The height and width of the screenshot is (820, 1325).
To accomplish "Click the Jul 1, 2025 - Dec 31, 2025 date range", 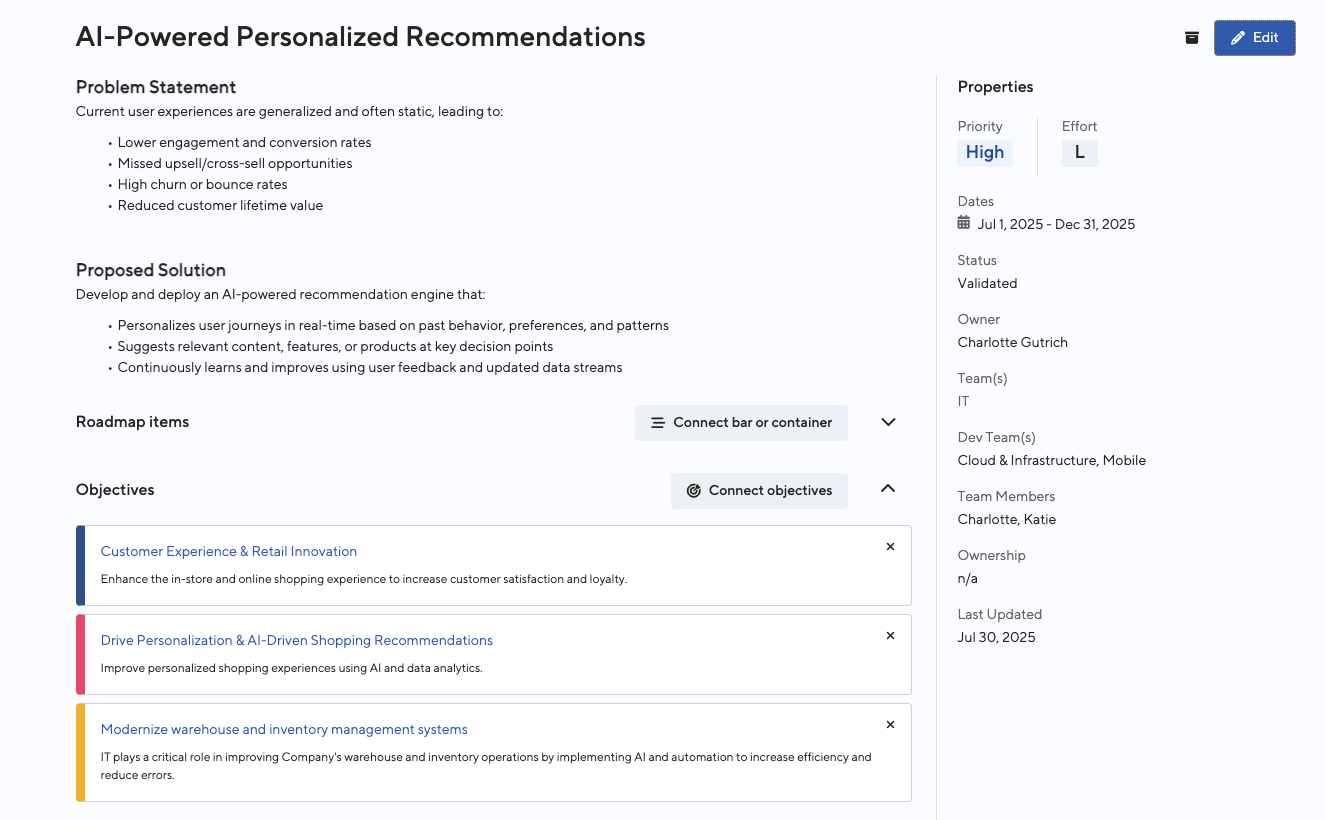I will click(x=1056, y=224).
